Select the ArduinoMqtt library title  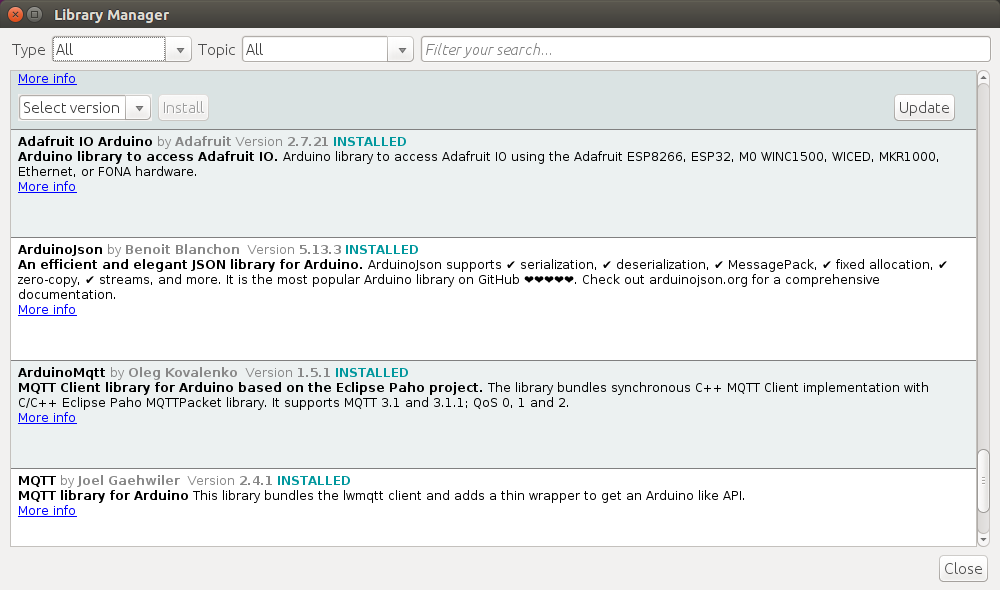click(x=61, y=372)
